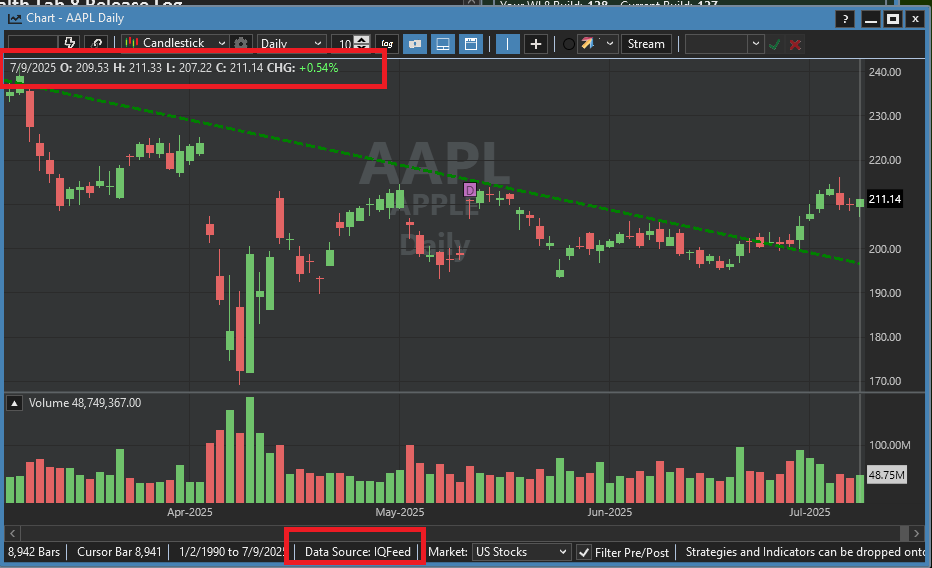Click the '8,942 Bars' status entry
The width and height of the screenshot is (932, 568).
pos(34,552)
